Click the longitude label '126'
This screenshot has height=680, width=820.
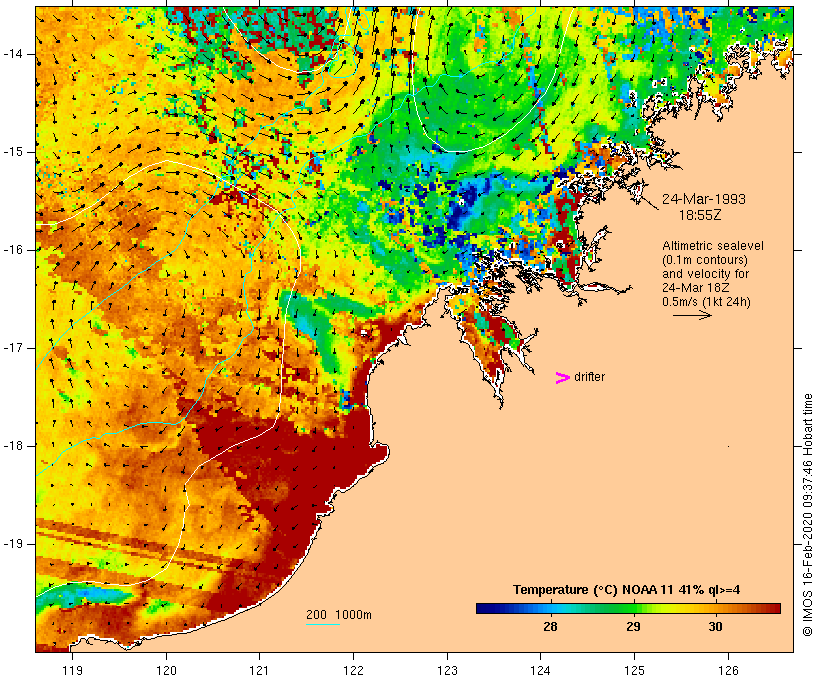click(x=728, y=670)
